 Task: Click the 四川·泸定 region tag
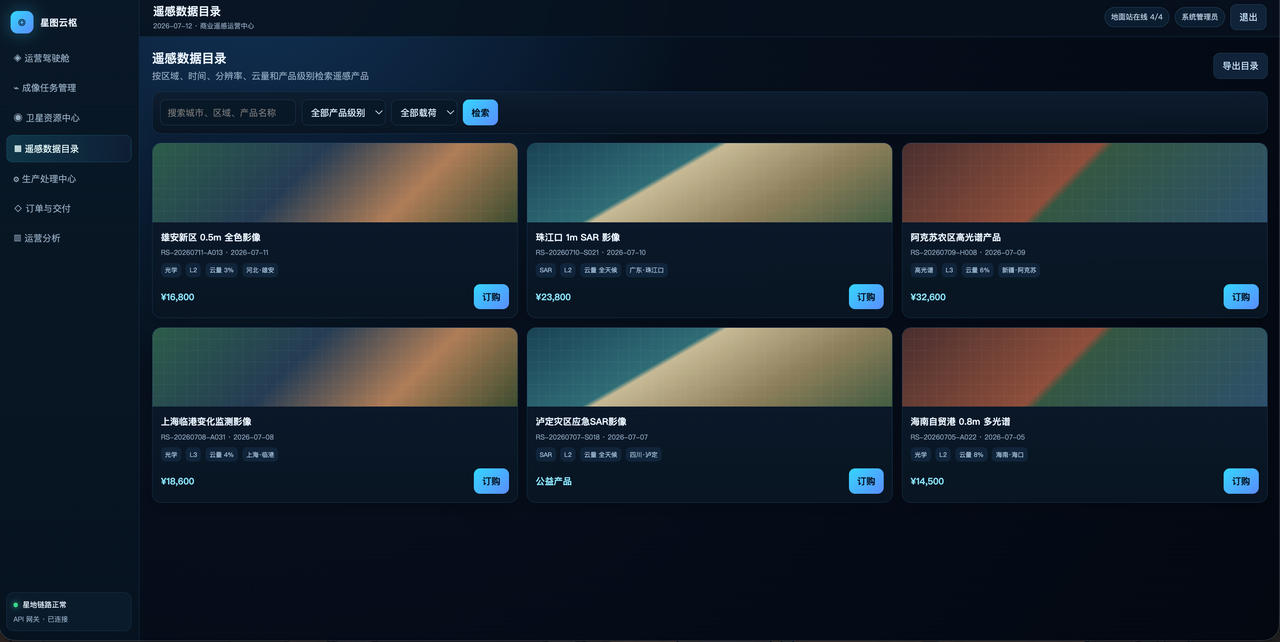[643, 455]
